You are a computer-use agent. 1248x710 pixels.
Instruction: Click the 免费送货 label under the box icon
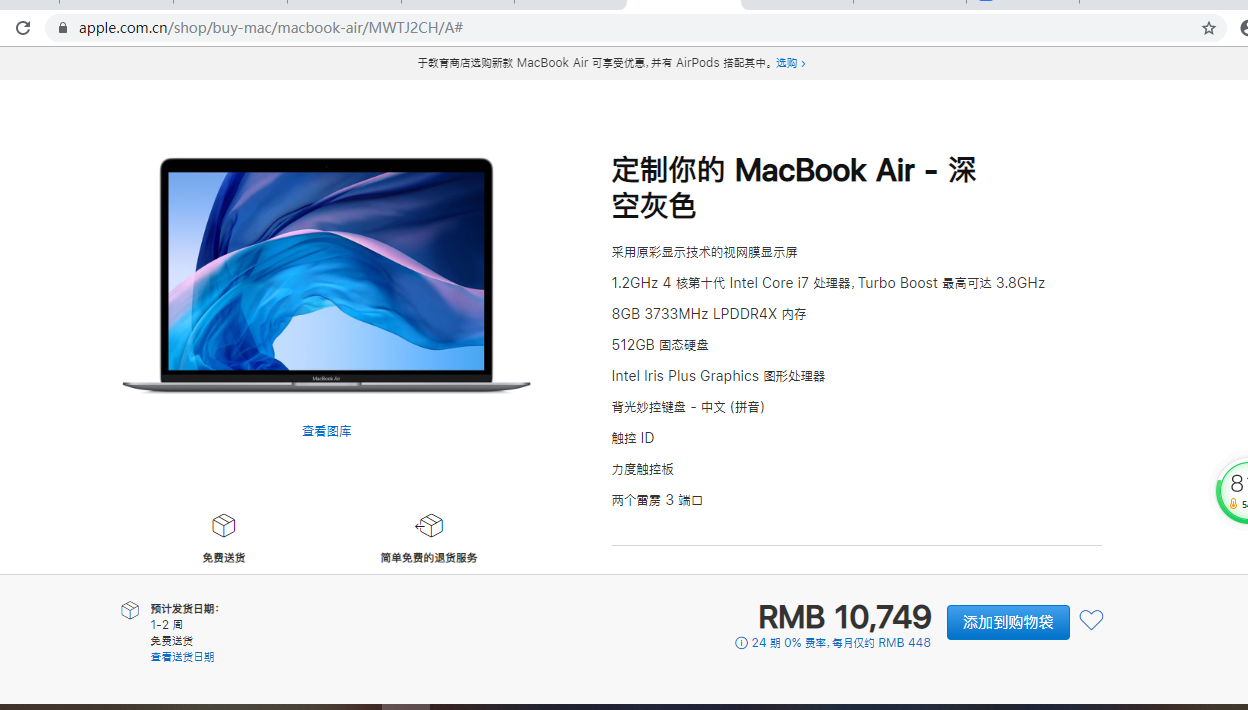coord(223,558)
